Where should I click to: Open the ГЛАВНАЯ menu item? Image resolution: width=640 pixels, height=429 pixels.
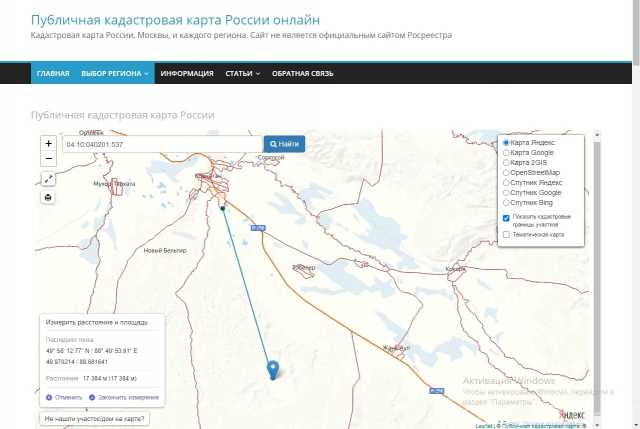coord(53,73)
